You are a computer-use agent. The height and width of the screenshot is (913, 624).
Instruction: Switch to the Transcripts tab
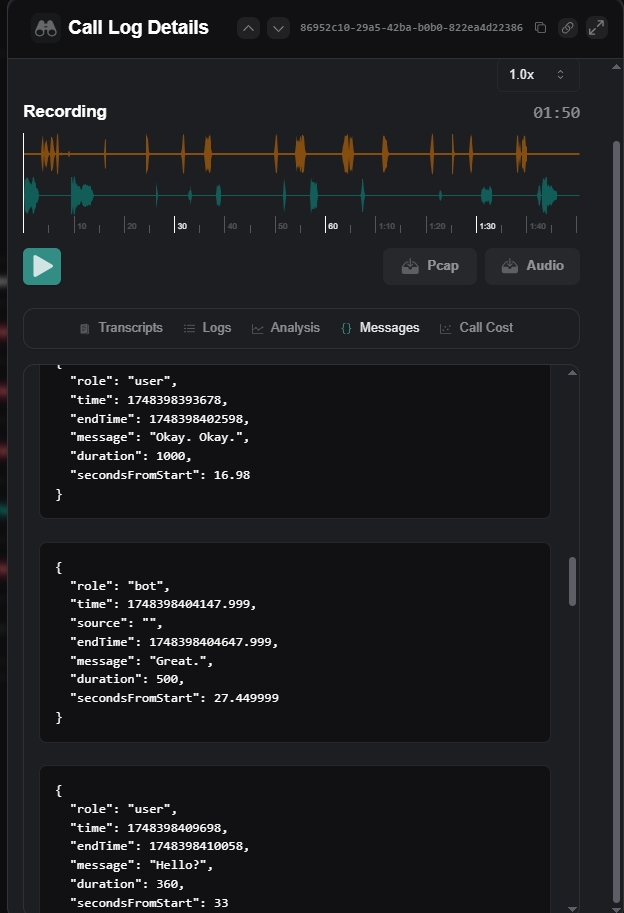(121, 328)
